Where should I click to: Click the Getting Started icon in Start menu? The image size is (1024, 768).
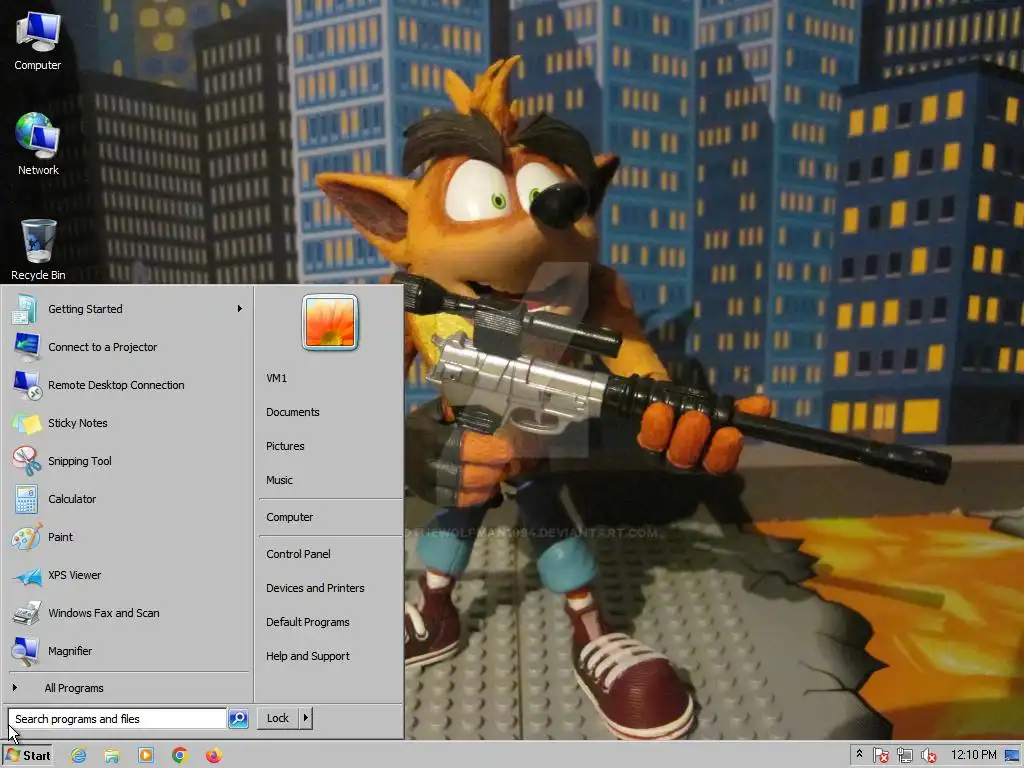25,309
